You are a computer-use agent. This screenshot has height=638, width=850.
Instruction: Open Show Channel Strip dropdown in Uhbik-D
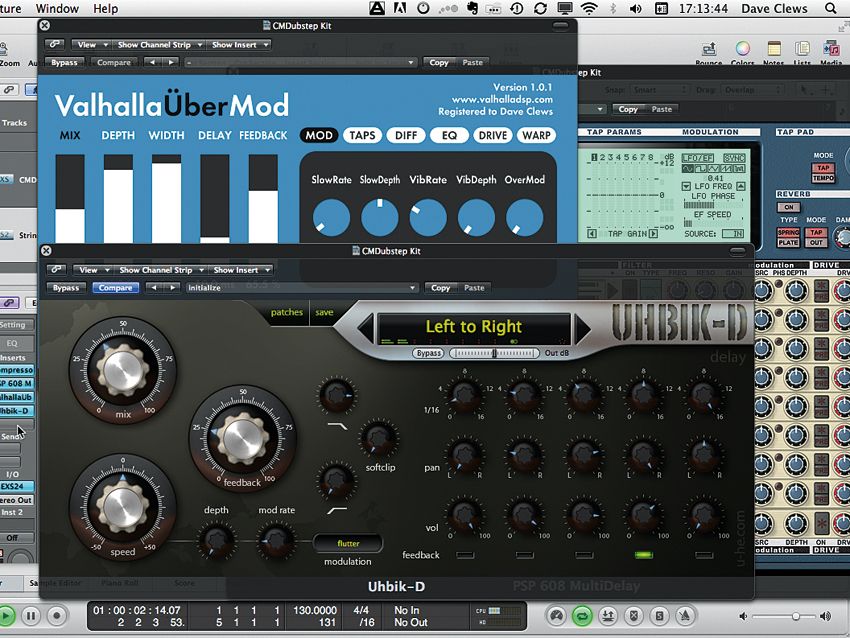pos(161,269)
